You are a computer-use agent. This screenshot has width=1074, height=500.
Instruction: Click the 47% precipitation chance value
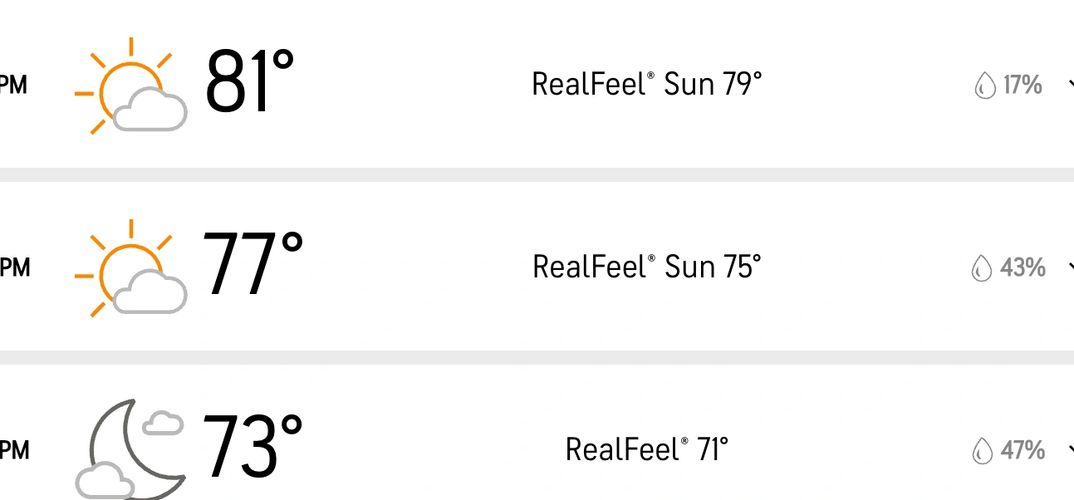(x=1023, y=451)
